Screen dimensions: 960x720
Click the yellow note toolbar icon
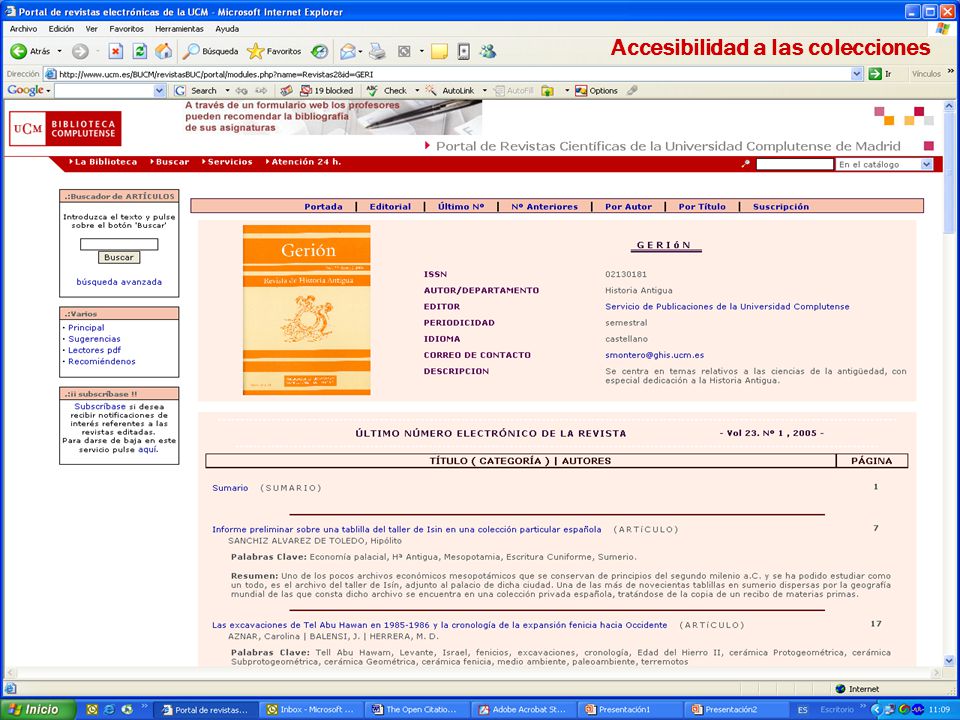(x=439, y=51)
